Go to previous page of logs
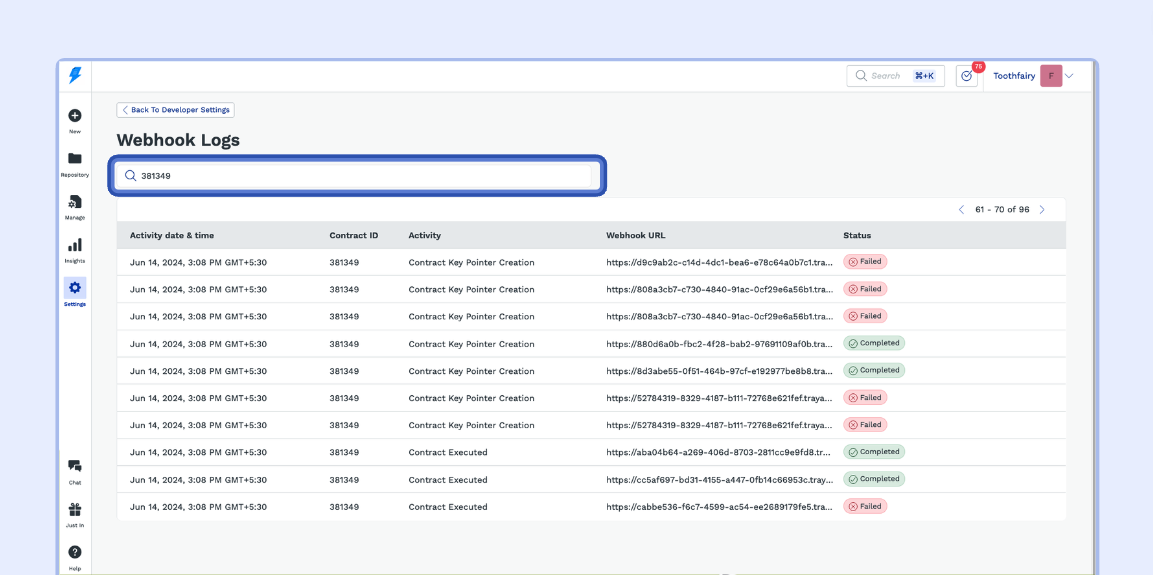 pyautogui.click(x=962, y=210)
